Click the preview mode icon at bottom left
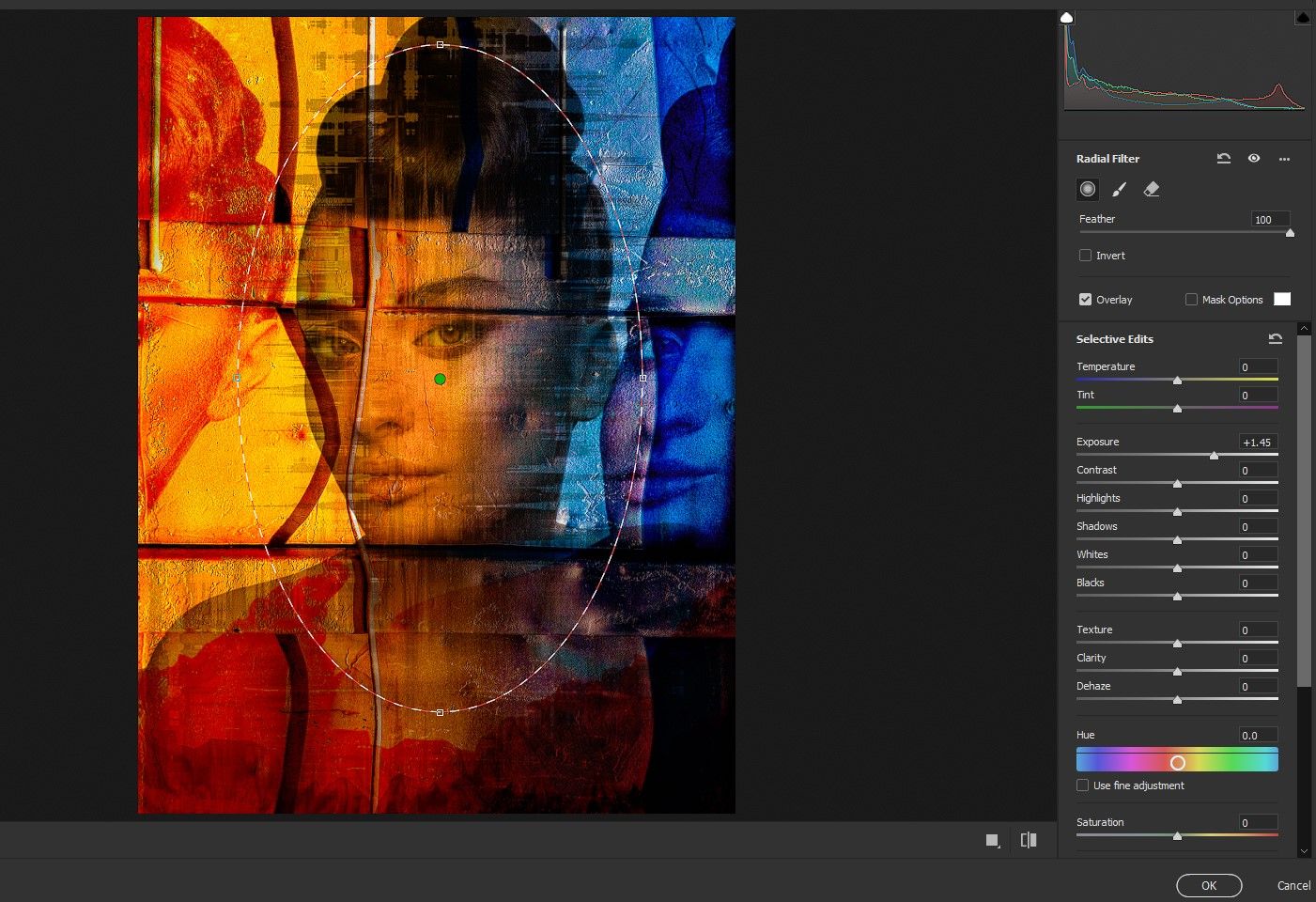This screenshot has height=902, width=1316. click(x=992, y=839)
